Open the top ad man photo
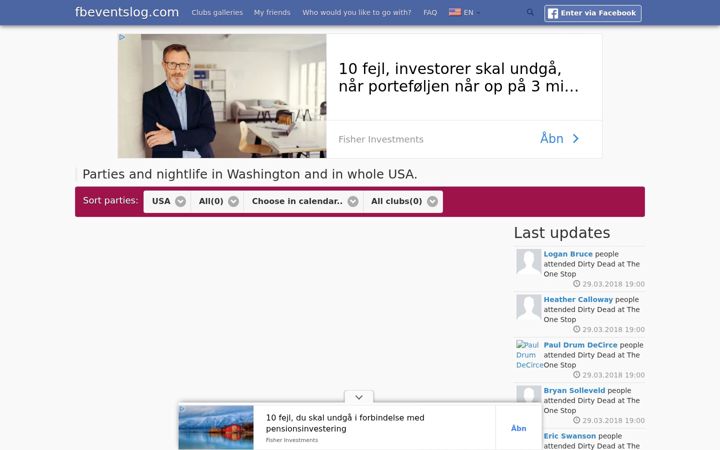This screenshot has height=450, width=720. (x=222, y=96)
